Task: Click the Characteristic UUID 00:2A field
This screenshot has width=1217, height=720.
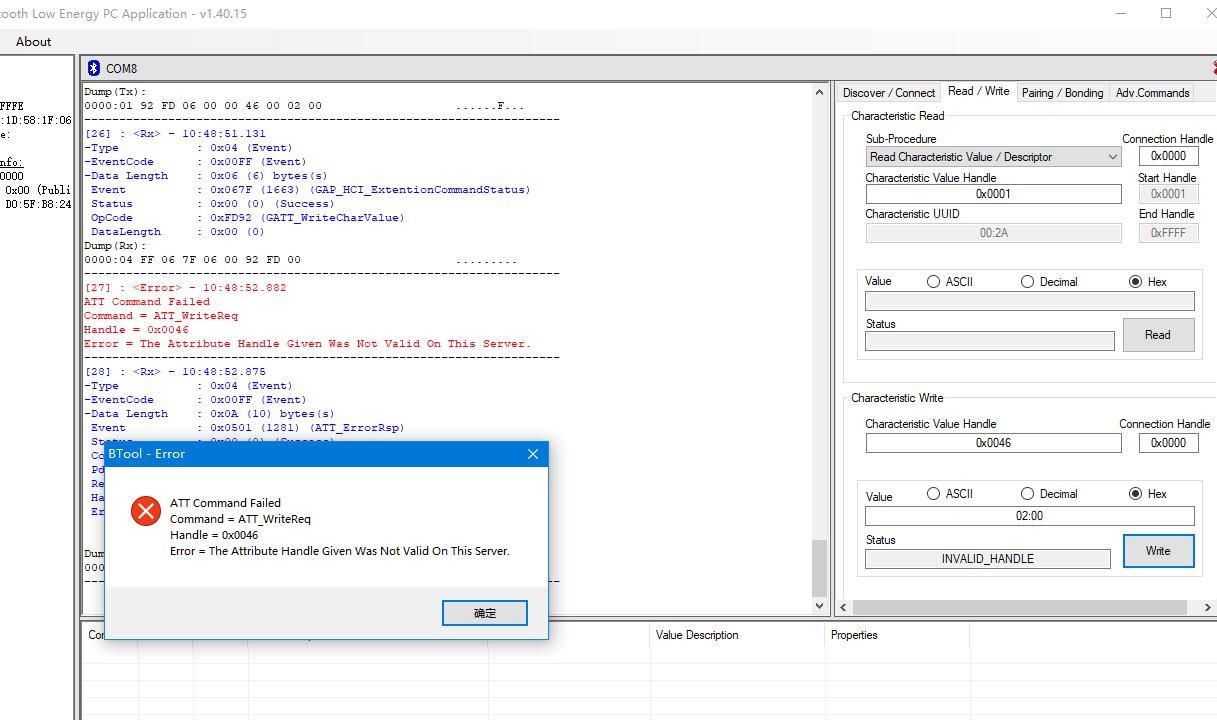Action: tap(993, 232)
